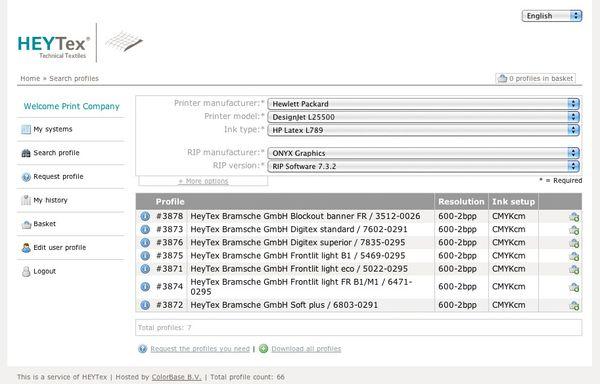The width and height of the screenshot is (600, 384).
Task: Click the Logout padlock icon
Action: [26, 272]
